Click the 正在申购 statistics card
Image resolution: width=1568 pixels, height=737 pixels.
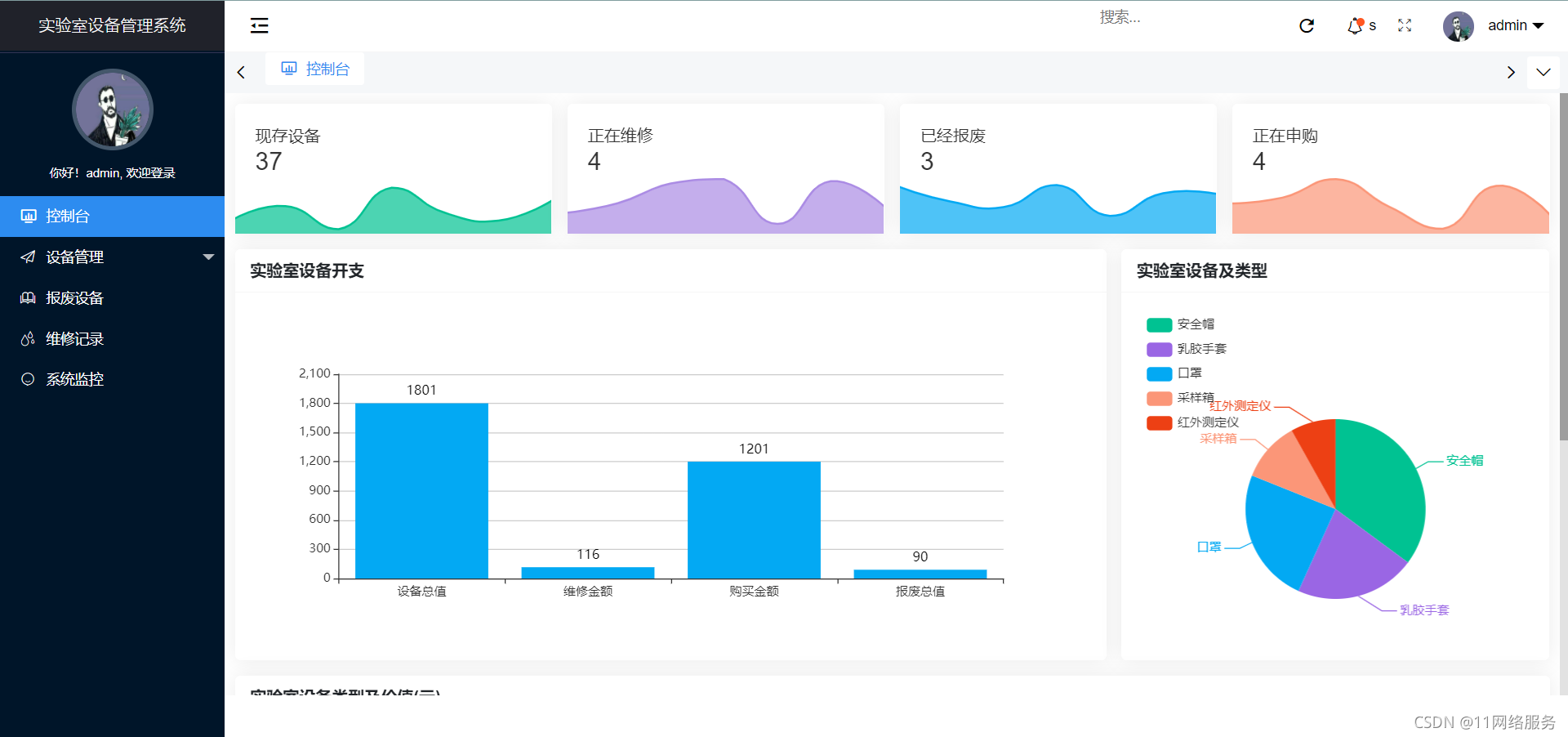pyautogui.click(x=1390, y=168)
